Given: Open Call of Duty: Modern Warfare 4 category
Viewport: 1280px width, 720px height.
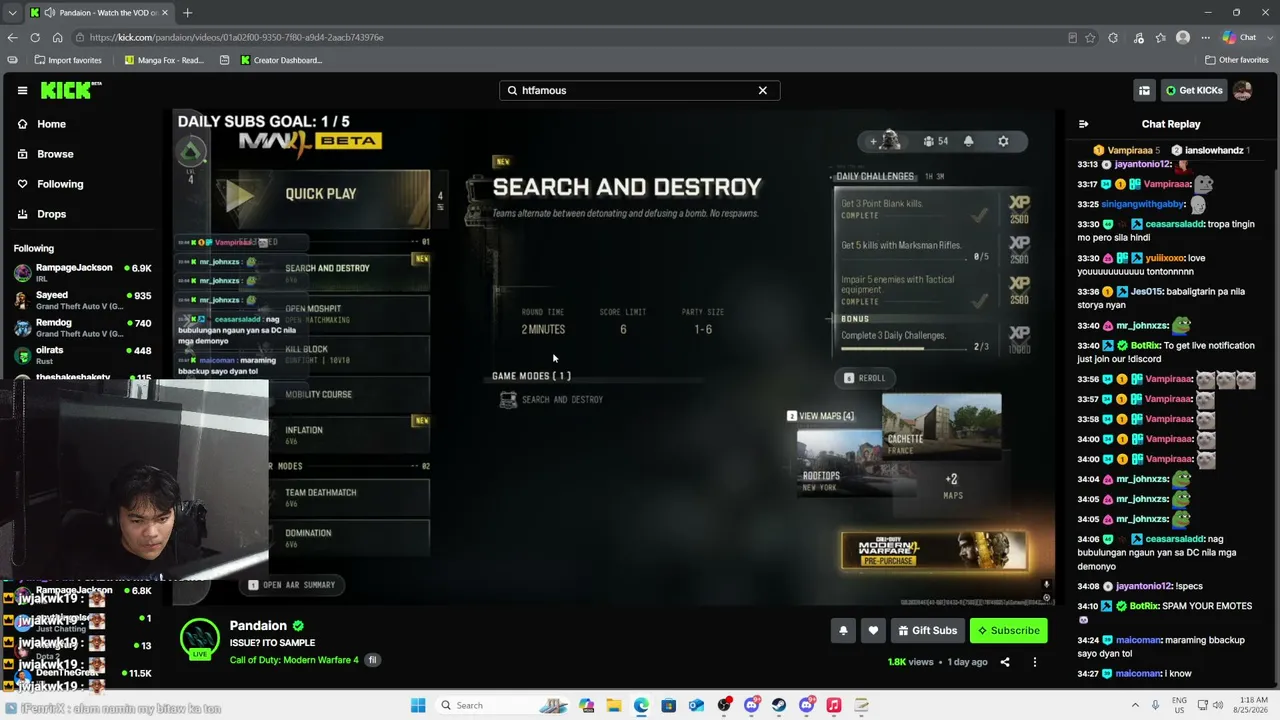Looking at the screenshot, I should [294, 660].
